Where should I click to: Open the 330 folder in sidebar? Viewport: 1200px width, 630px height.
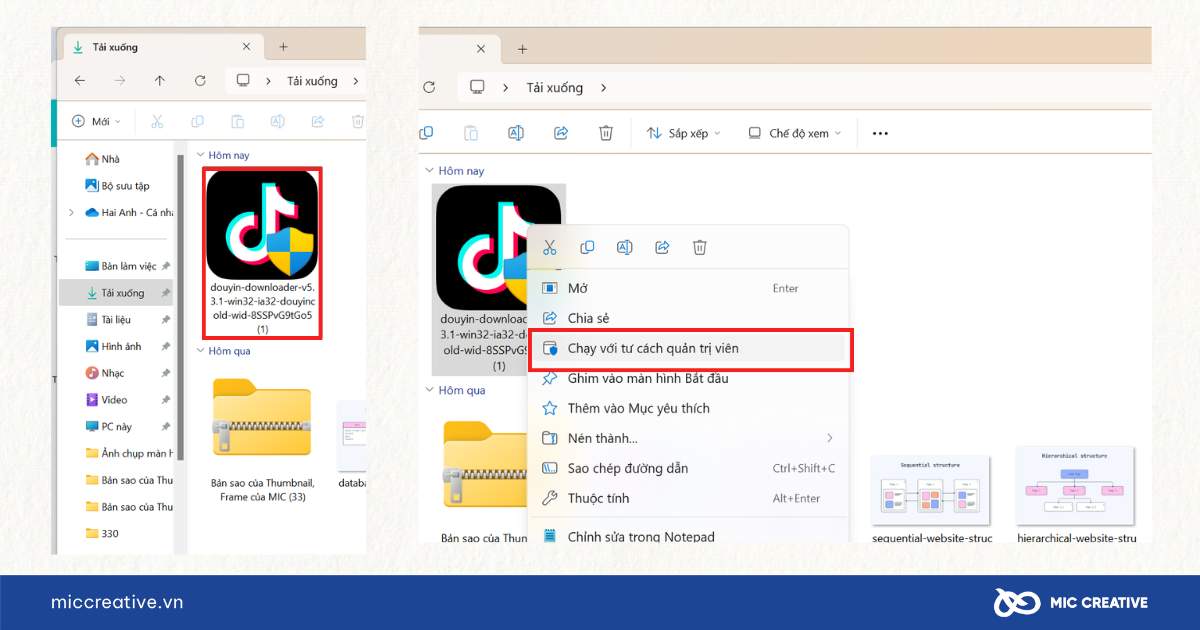[x=102, y=533]
